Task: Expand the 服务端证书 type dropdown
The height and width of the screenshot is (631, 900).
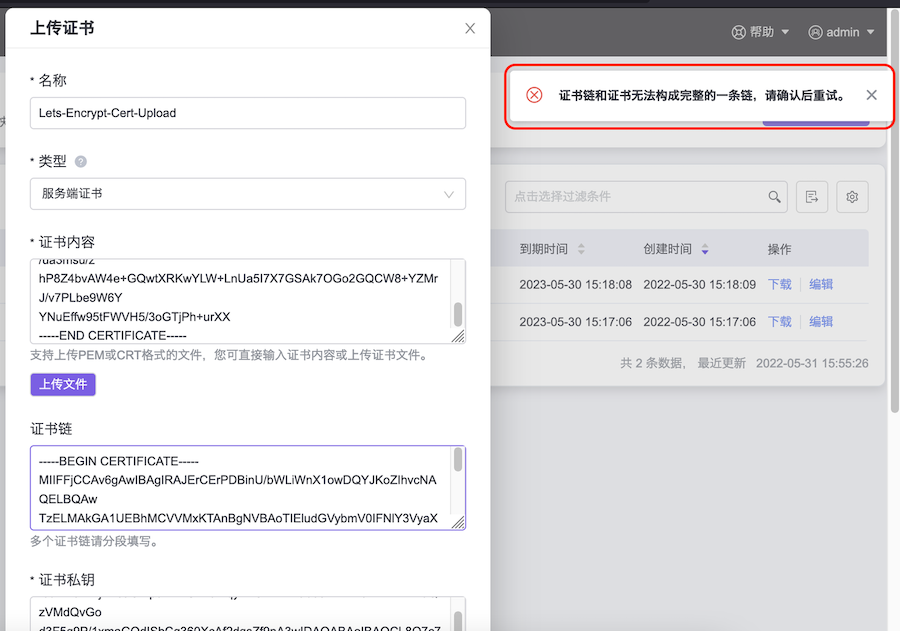Action: coord(247,194)
